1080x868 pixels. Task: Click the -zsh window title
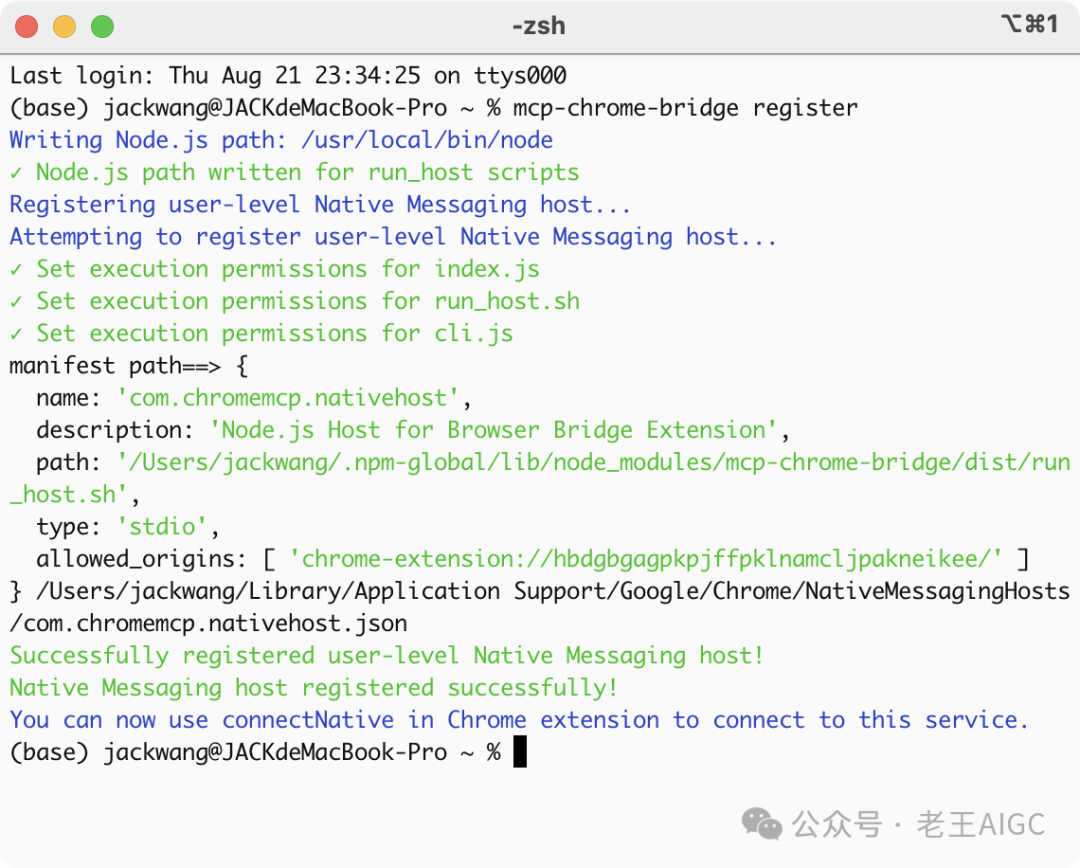coord(539,26)
